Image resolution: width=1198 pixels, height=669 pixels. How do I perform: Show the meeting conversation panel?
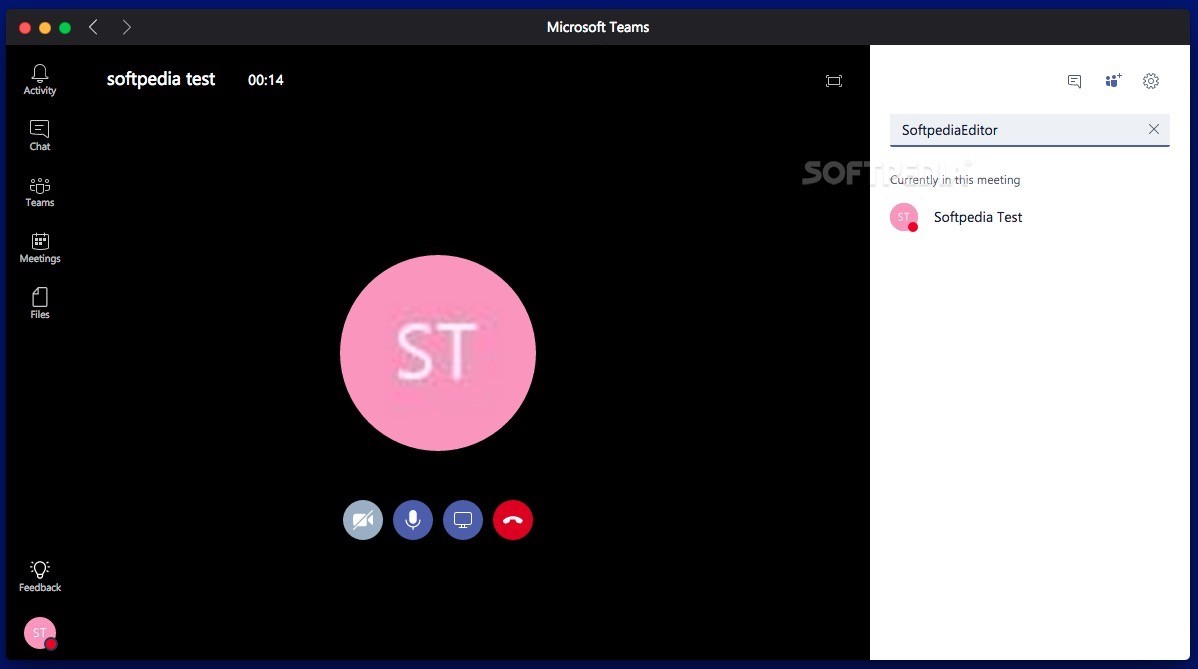1074,81
